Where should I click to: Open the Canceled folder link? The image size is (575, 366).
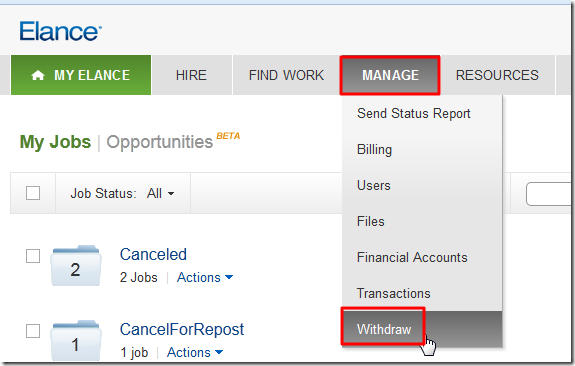[x=153, y=255]
